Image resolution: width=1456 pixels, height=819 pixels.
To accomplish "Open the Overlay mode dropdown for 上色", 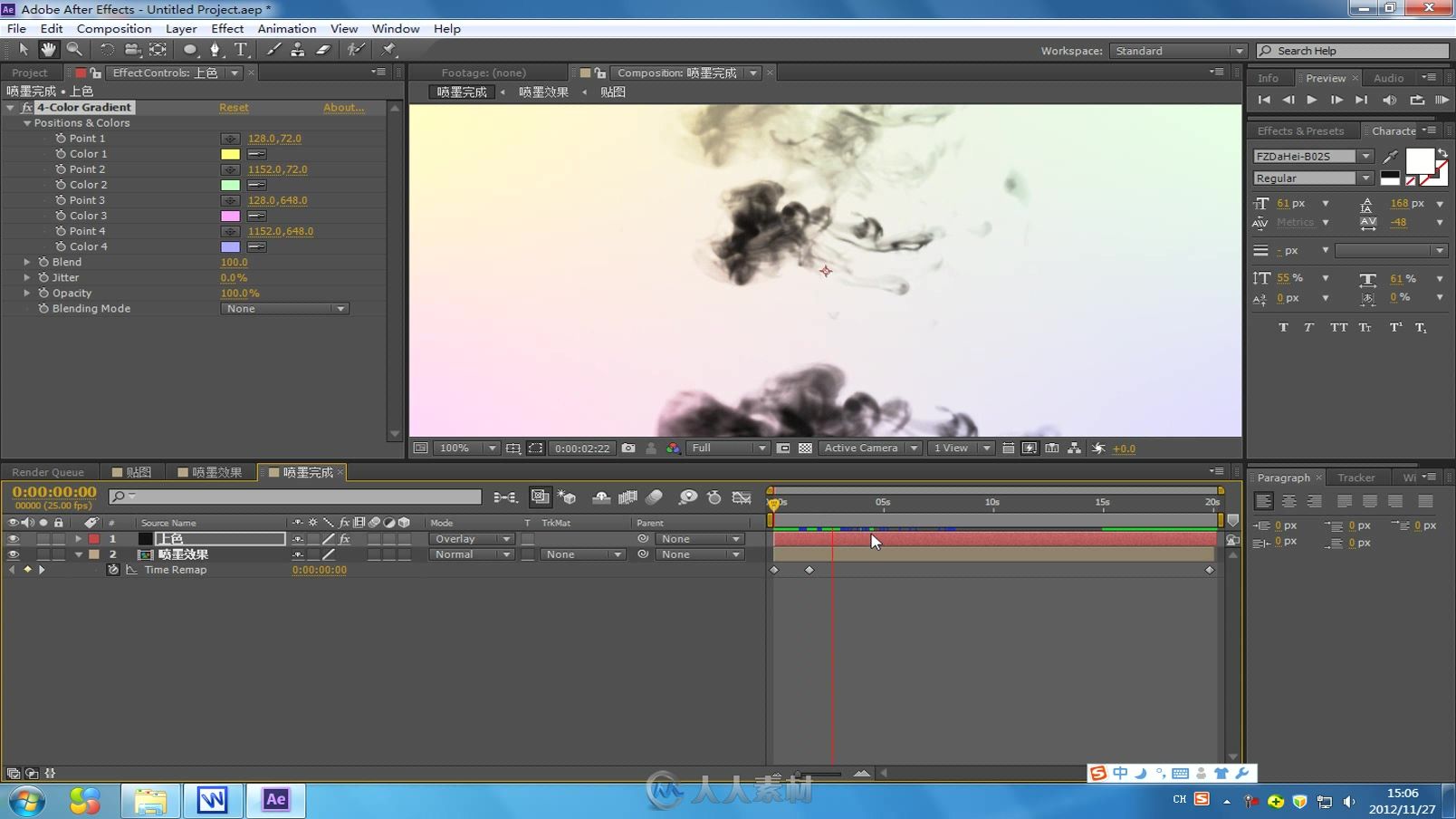I will coord(471,539).
